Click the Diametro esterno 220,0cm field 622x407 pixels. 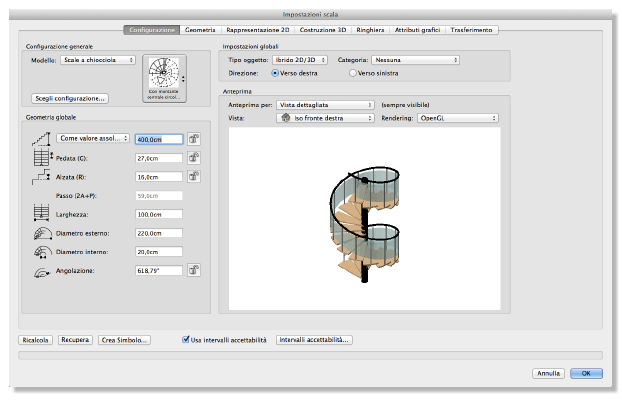click(159, 233)
